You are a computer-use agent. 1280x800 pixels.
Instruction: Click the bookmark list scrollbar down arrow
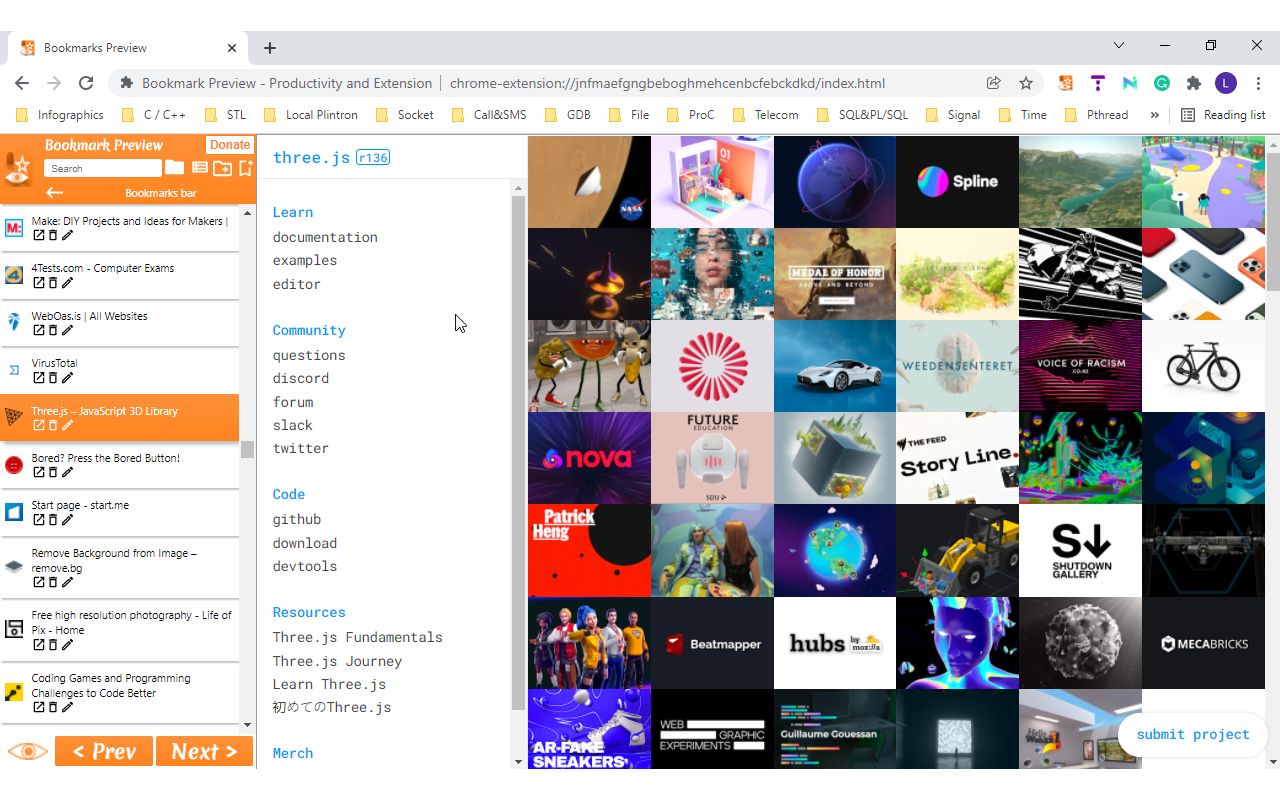[247, 726]
